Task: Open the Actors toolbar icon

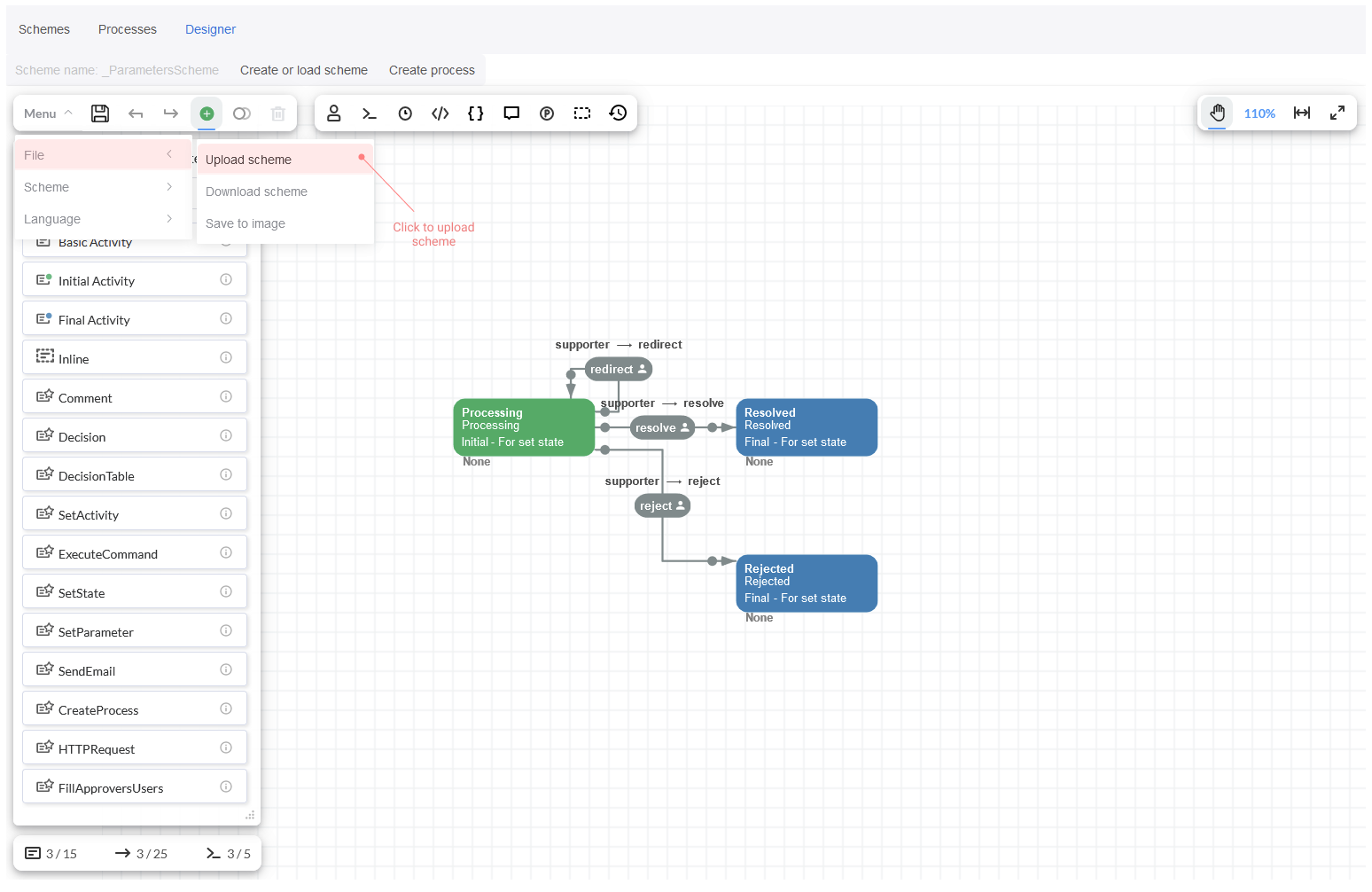Action: point(334,113)
